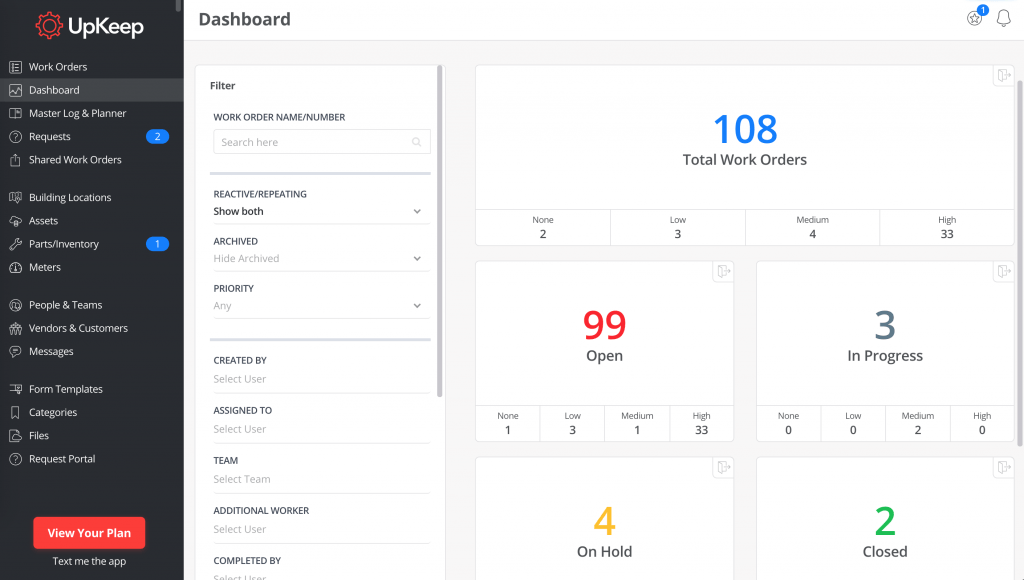The width and height of the screenshot is (1024, 580).
Task: Export the Total Work Orders card
Action: click(x=1004, y=75)
